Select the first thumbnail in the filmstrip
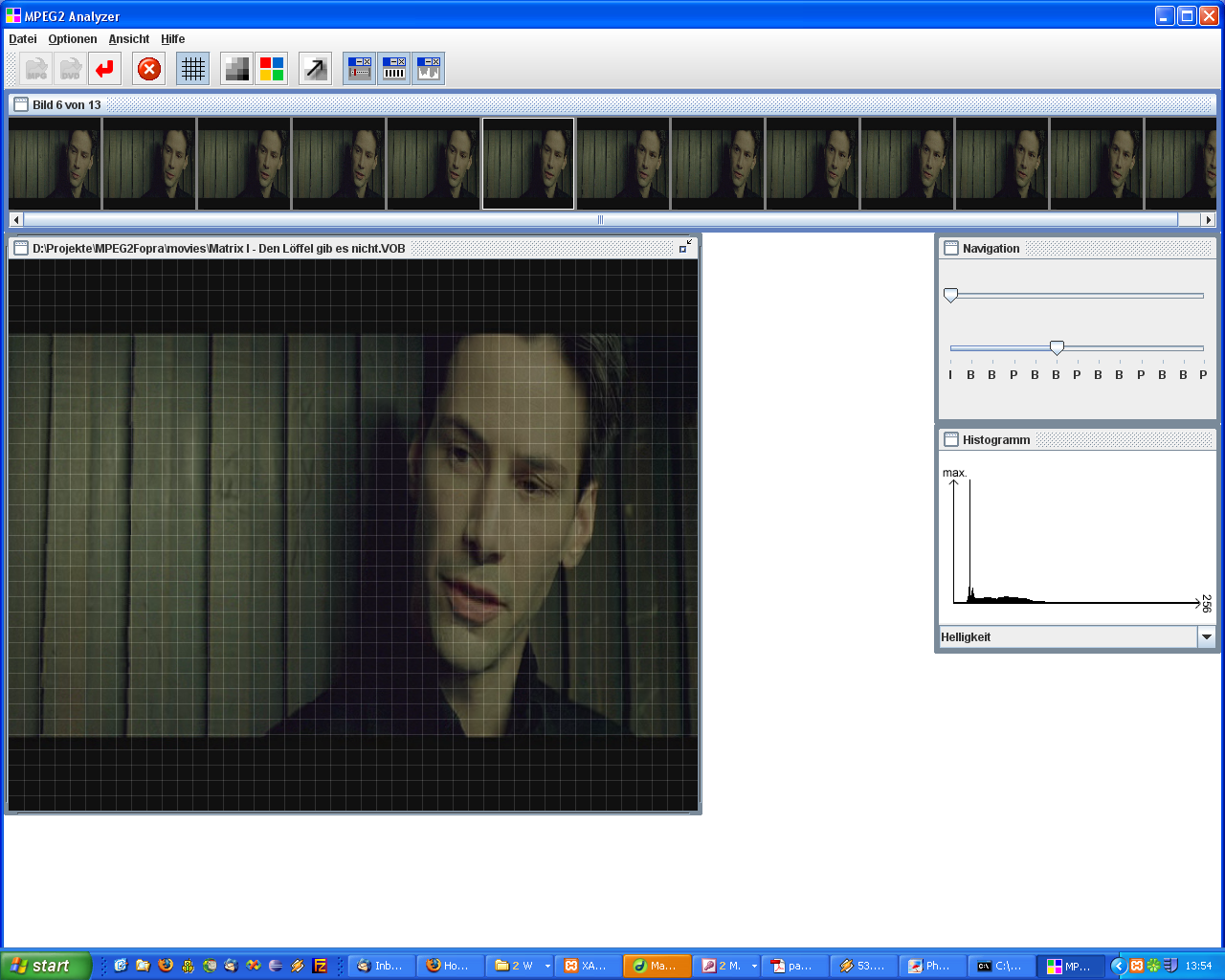 (55, 164)
